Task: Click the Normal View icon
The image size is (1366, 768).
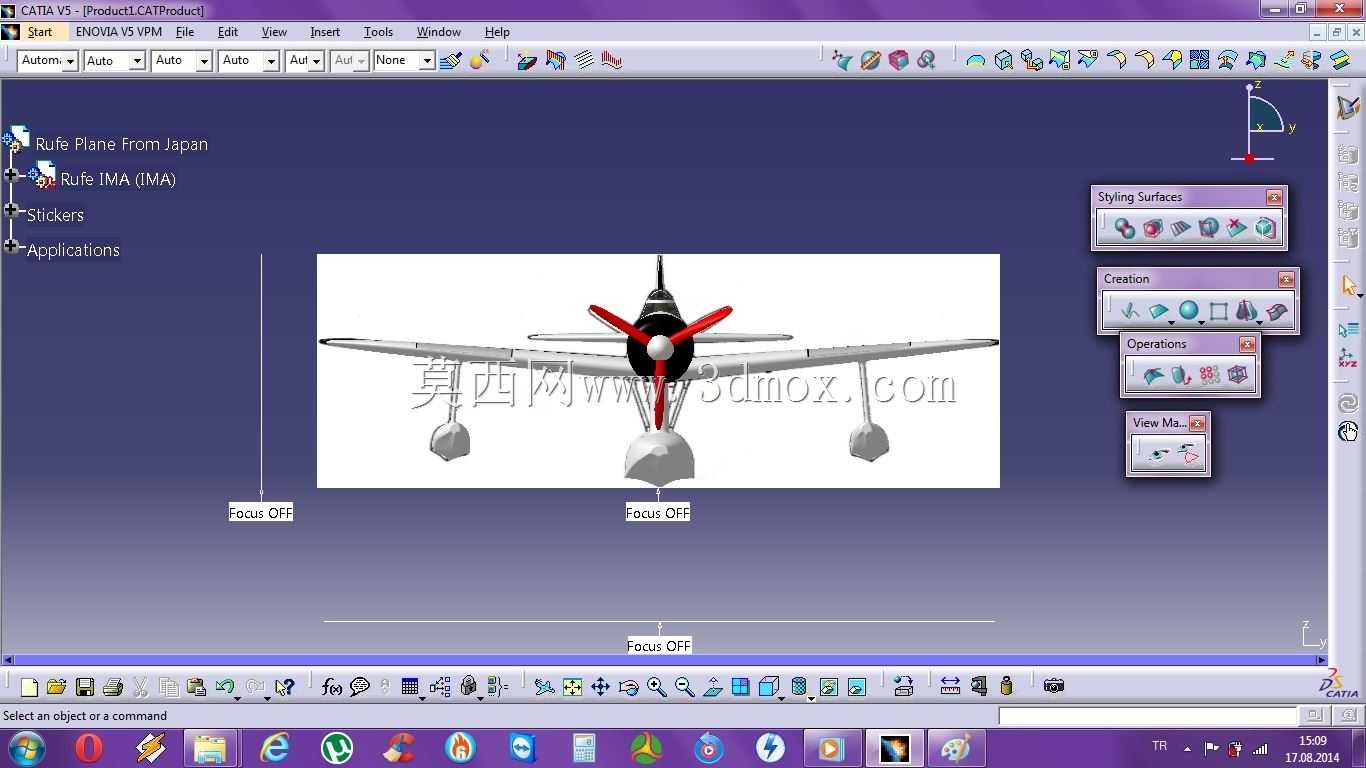Action: (x=712, y=687)
